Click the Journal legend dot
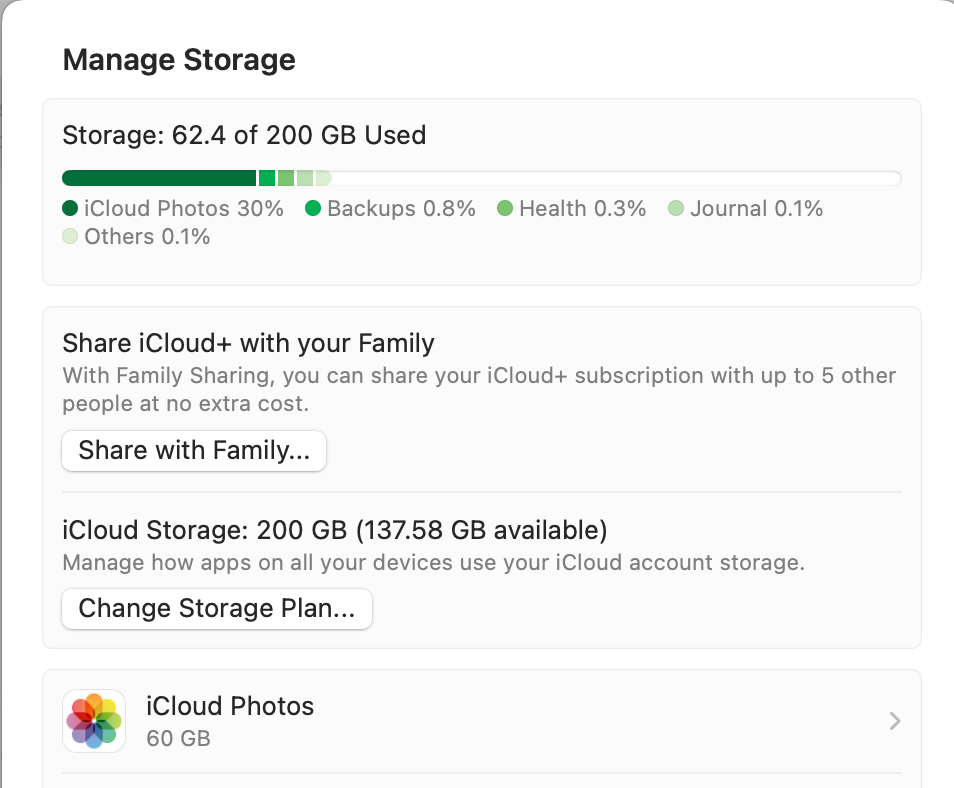Screen dimensions: 954x788 point(676,209)
